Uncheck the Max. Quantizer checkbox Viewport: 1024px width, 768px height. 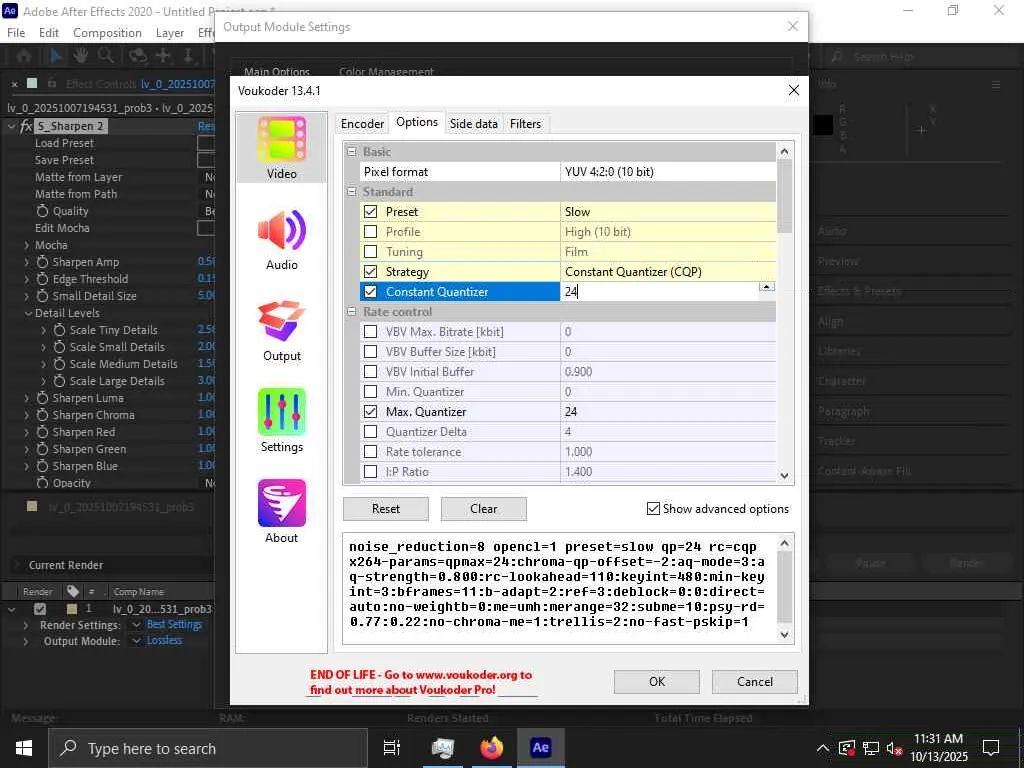click(x=370, y=411)
